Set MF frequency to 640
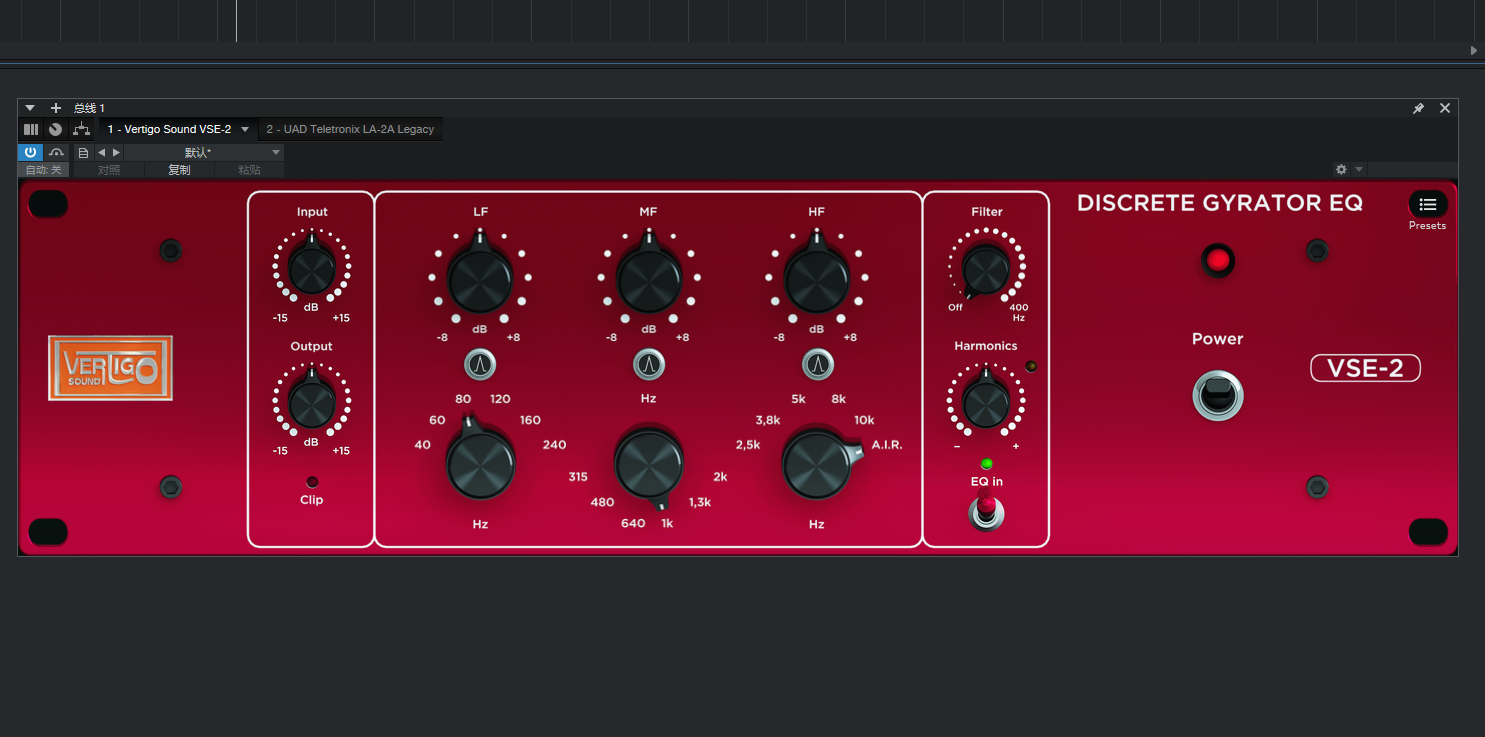Viewport: 1485px width, 737px height. click(x=633, y=523)
